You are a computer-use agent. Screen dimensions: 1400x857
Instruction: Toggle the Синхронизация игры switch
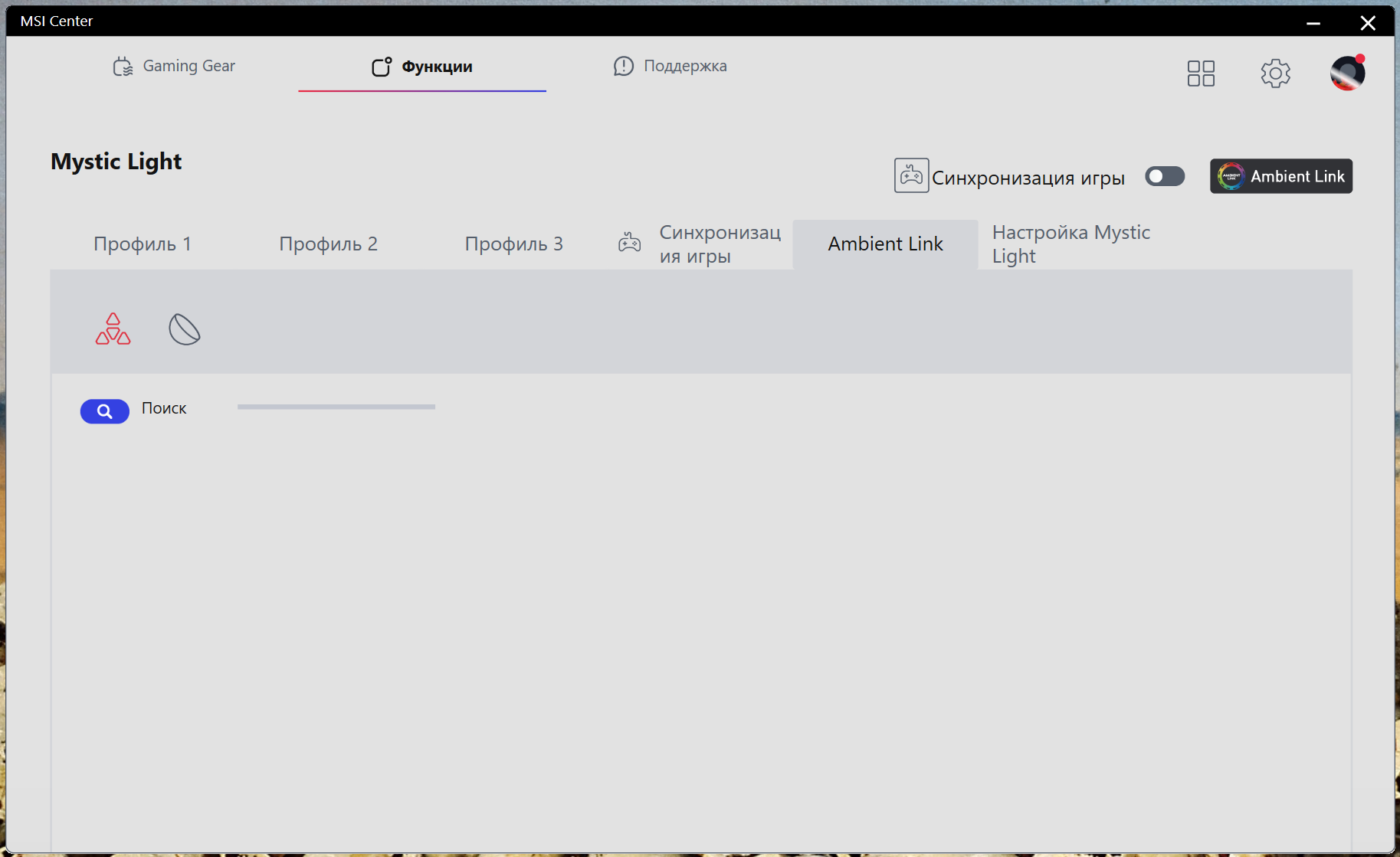click(1165, 176)
